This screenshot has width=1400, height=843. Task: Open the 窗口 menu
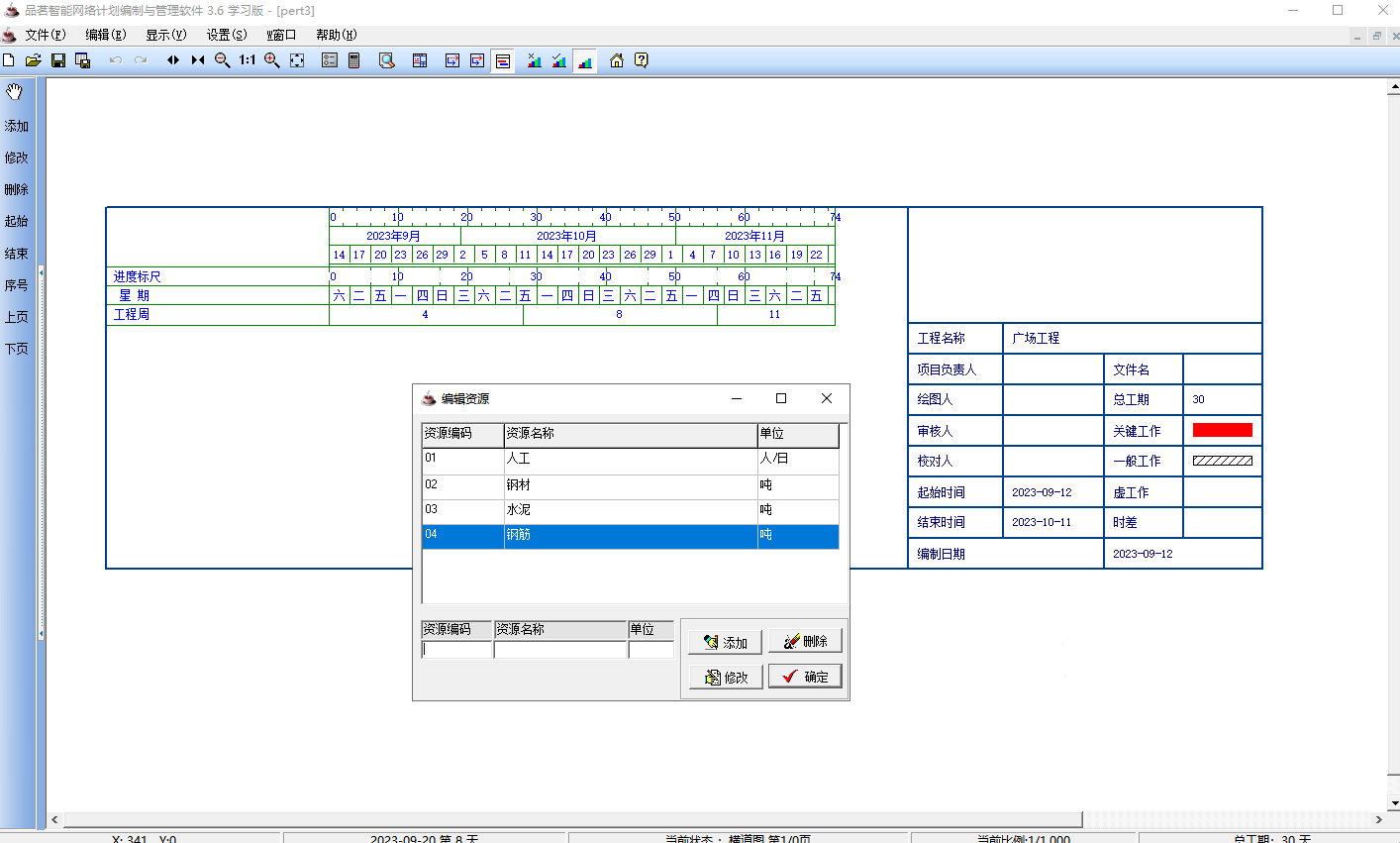point(281,35)
